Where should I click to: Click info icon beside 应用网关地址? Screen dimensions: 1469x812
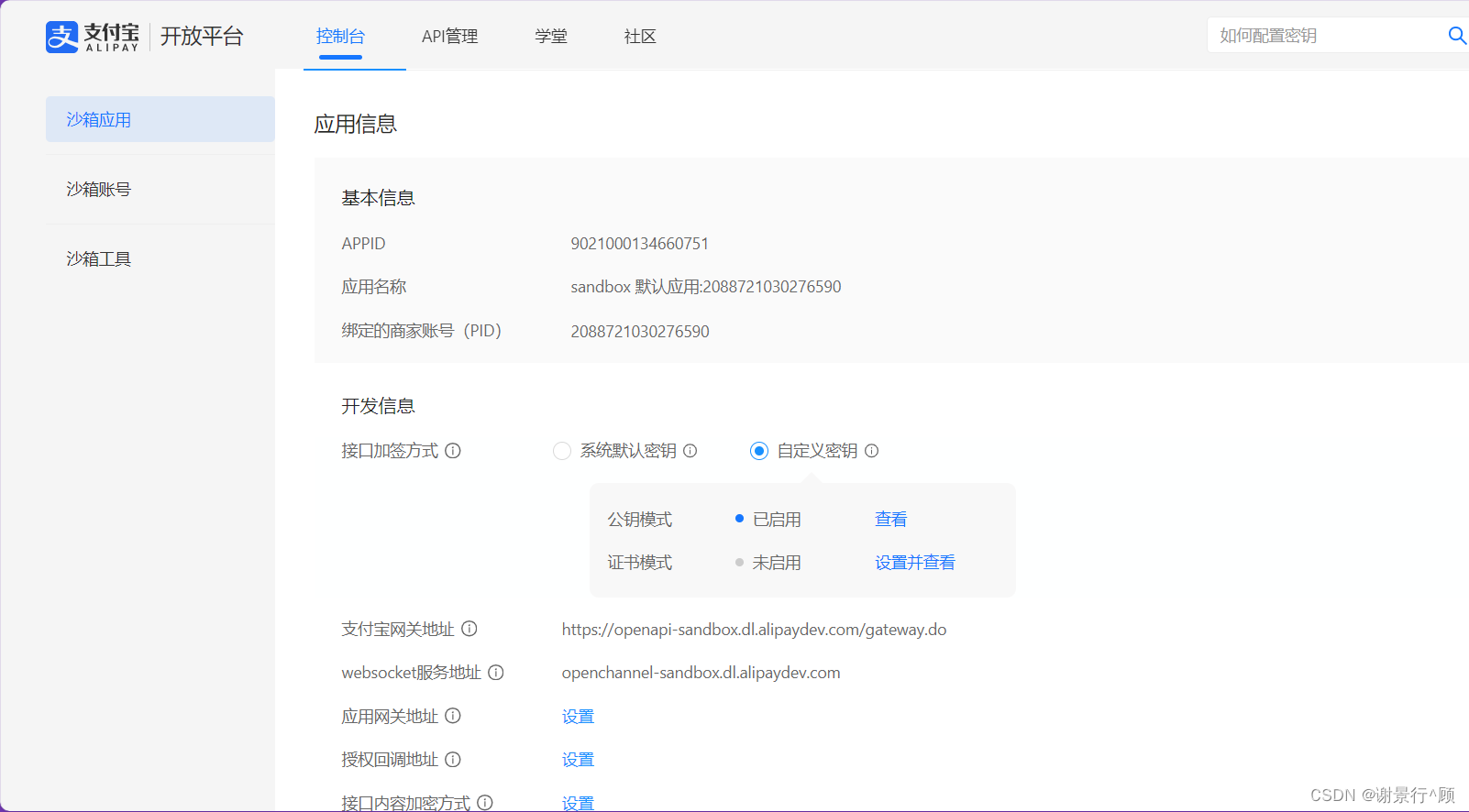tap(453, 716)
